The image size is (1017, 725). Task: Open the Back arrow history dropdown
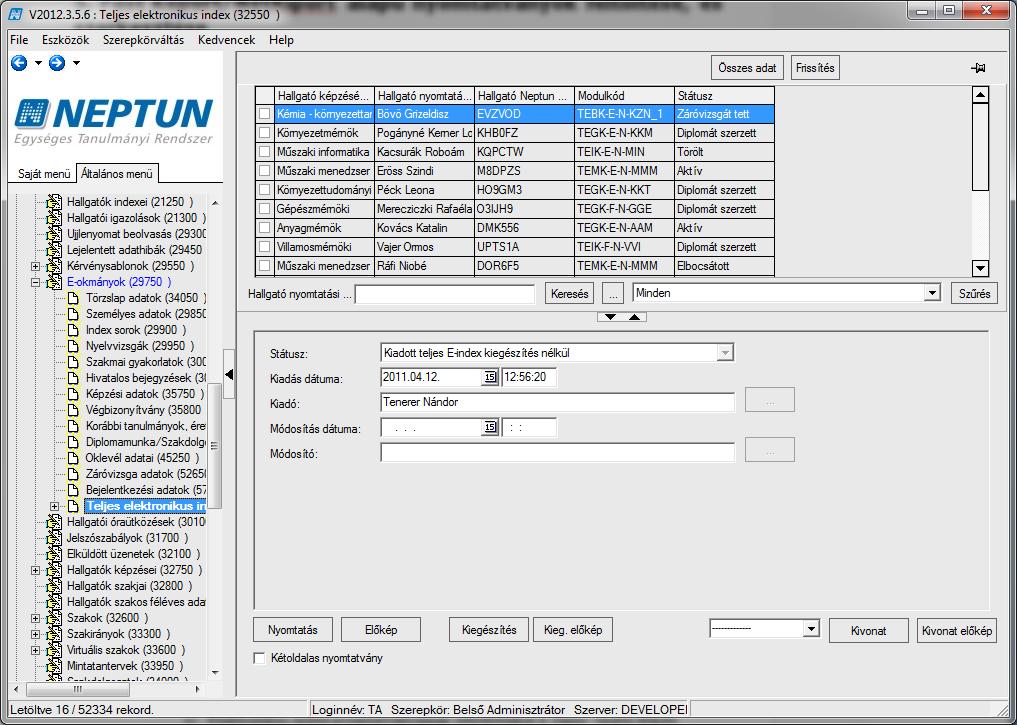38,63
